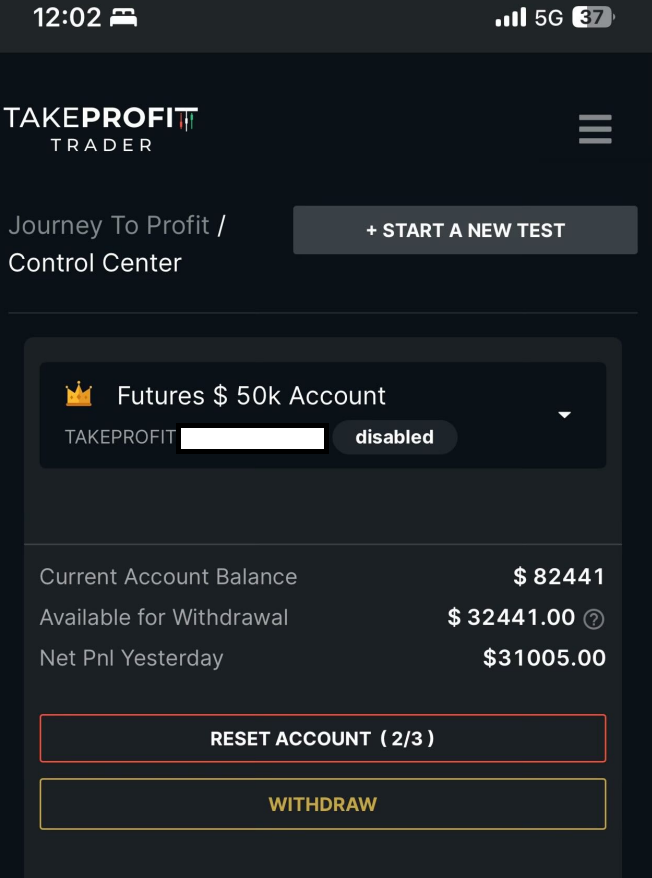Open the hamburger menu icon
This screenshot has width=652, height=878.
point(595,129)
